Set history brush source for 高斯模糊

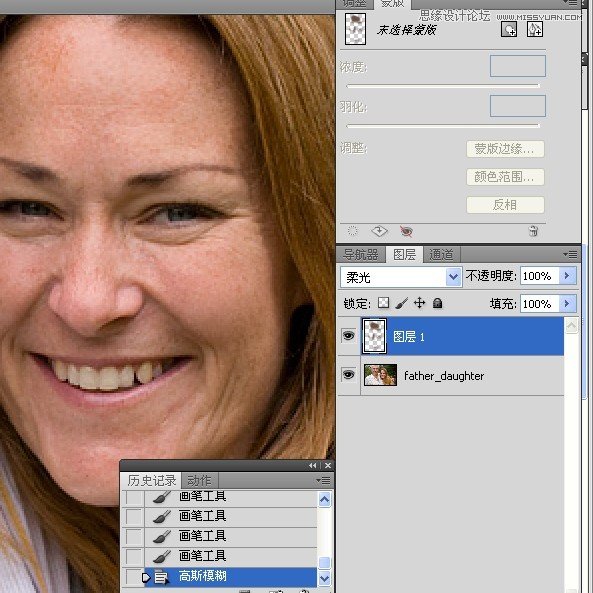[134, 577]
